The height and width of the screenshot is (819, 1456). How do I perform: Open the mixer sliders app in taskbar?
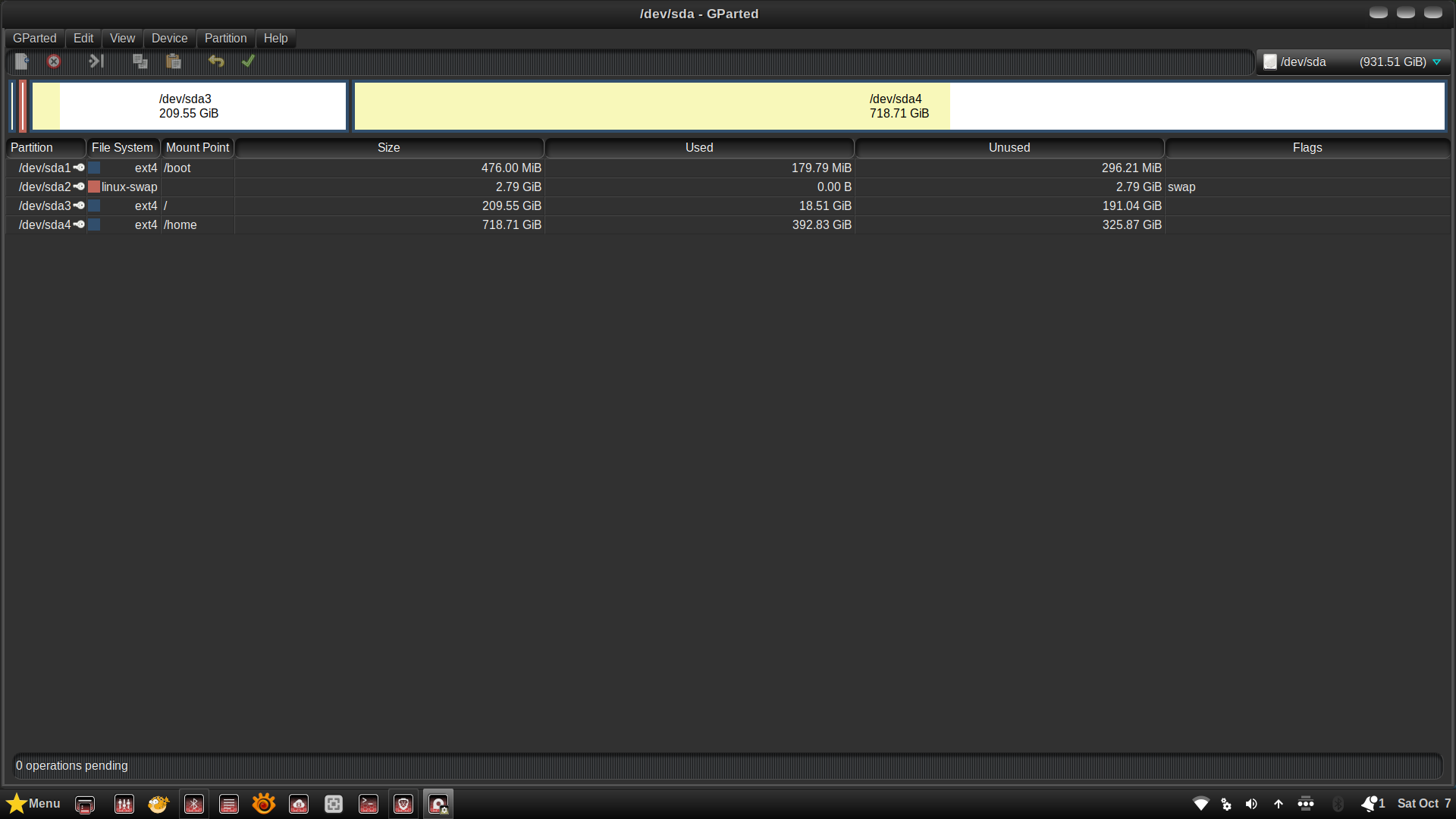coord(124,805)
